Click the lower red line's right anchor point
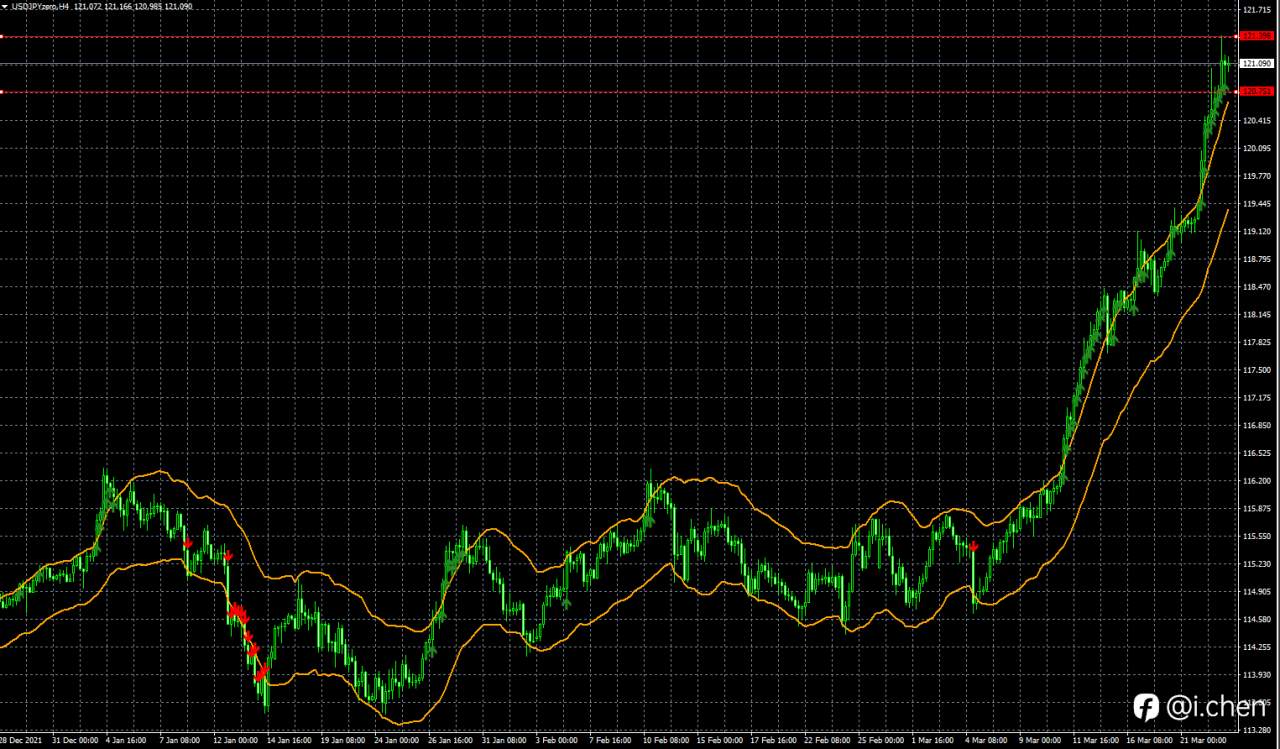The width and height of the screenshot is (1280, 749). (1234, 92)
